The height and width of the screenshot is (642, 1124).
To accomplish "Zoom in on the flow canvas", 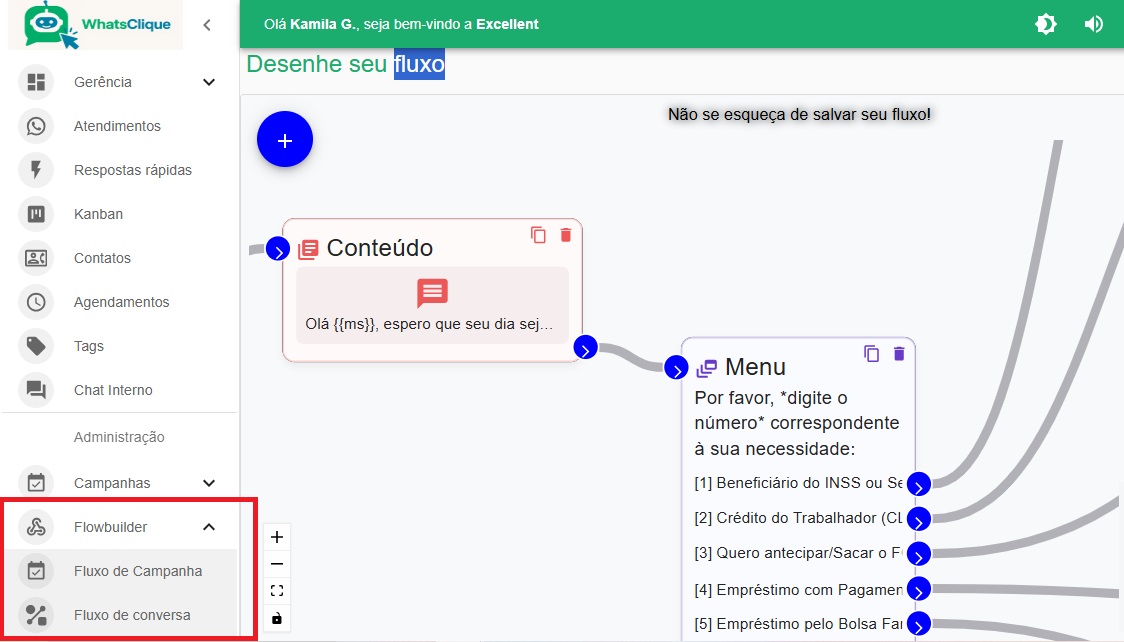I will point(277,537).
